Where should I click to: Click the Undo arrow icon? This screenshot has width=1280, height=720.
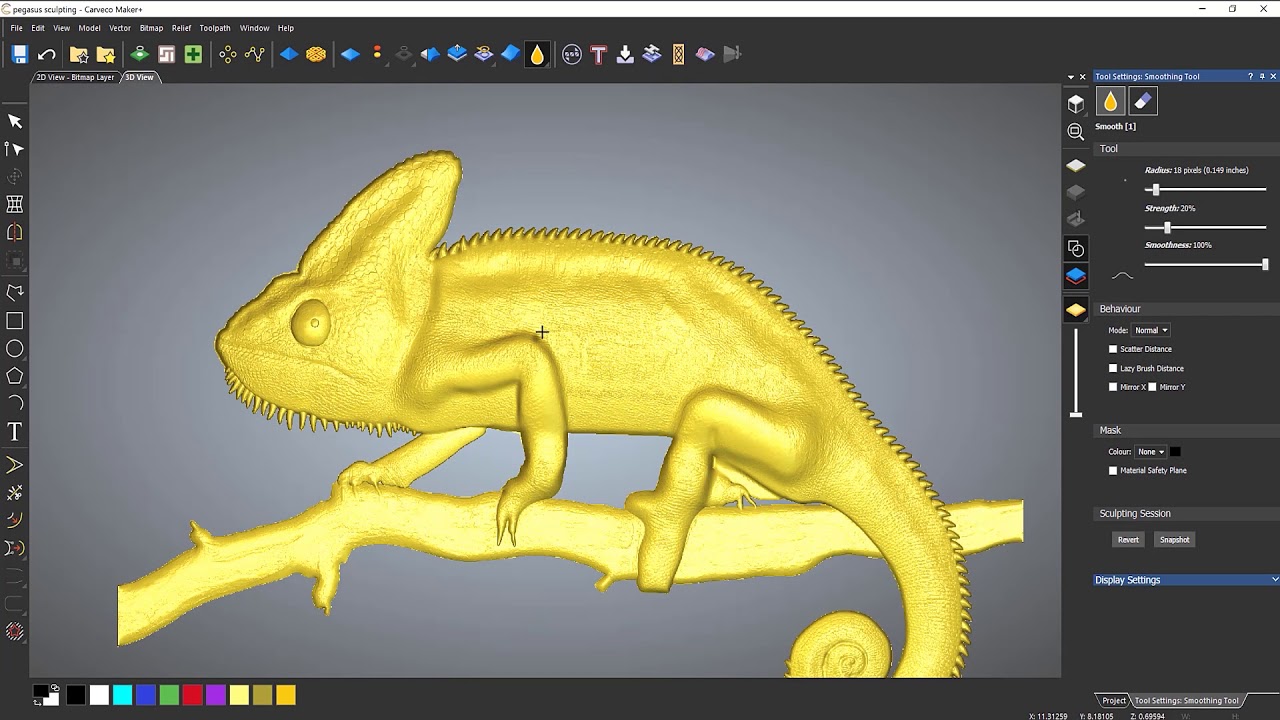point(47,54)
